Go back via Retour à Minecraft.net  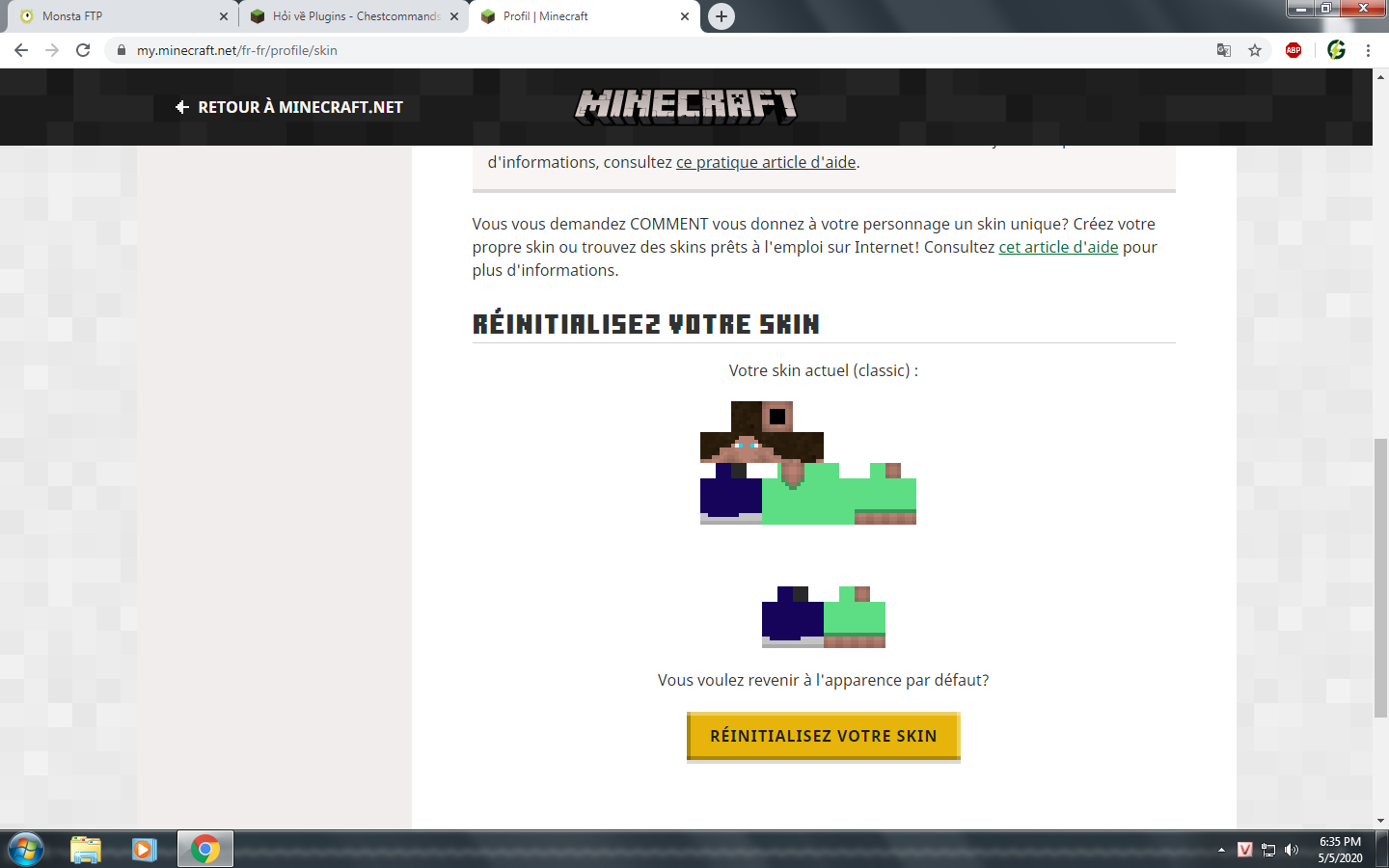coord(289,107)
